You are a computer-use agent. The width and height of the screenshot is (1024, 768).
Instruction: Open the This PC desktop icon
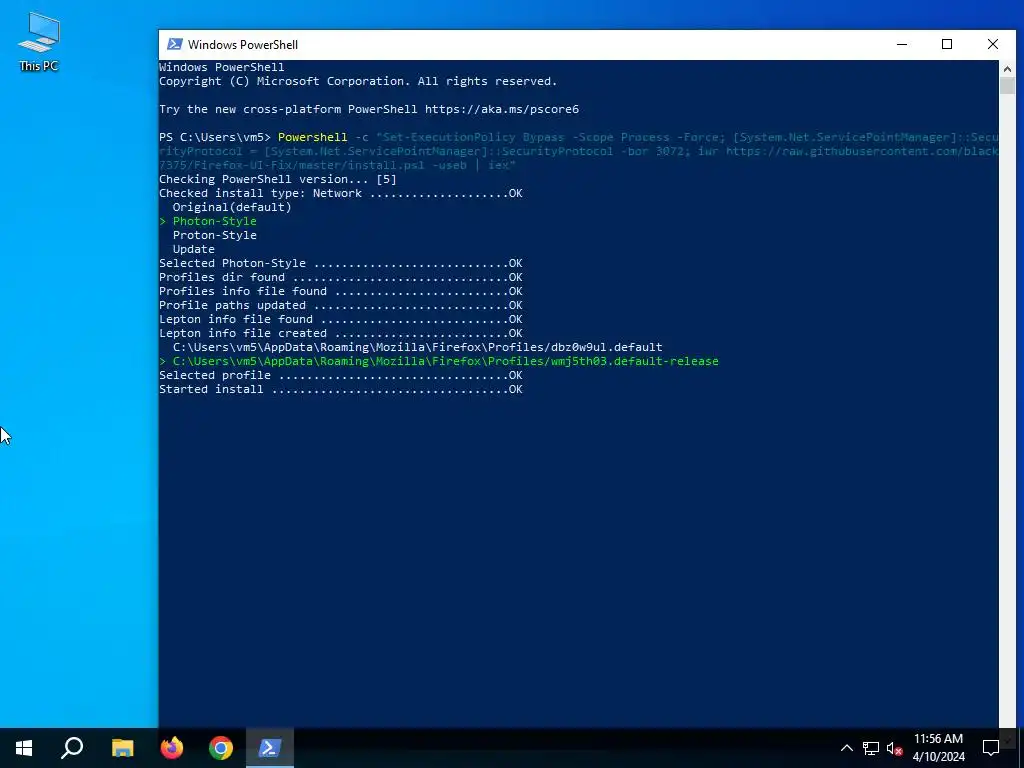(39, 42)
